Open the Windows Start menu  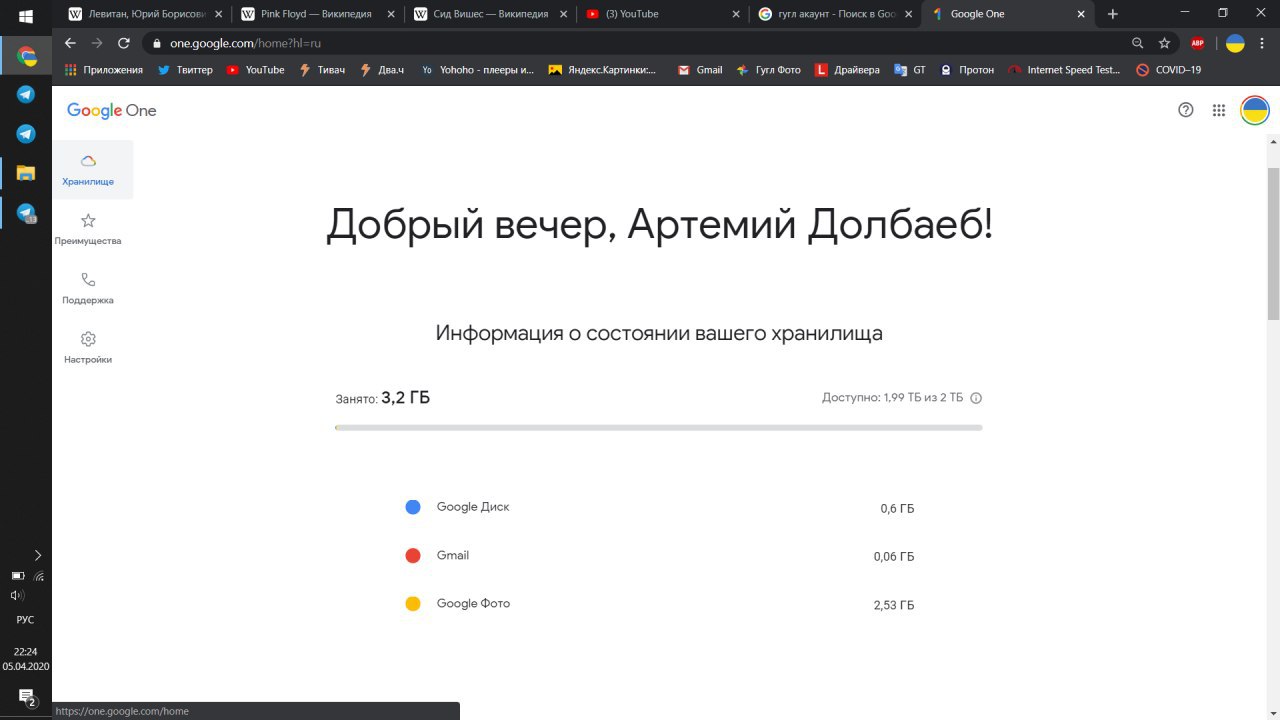tap(26, 15)
